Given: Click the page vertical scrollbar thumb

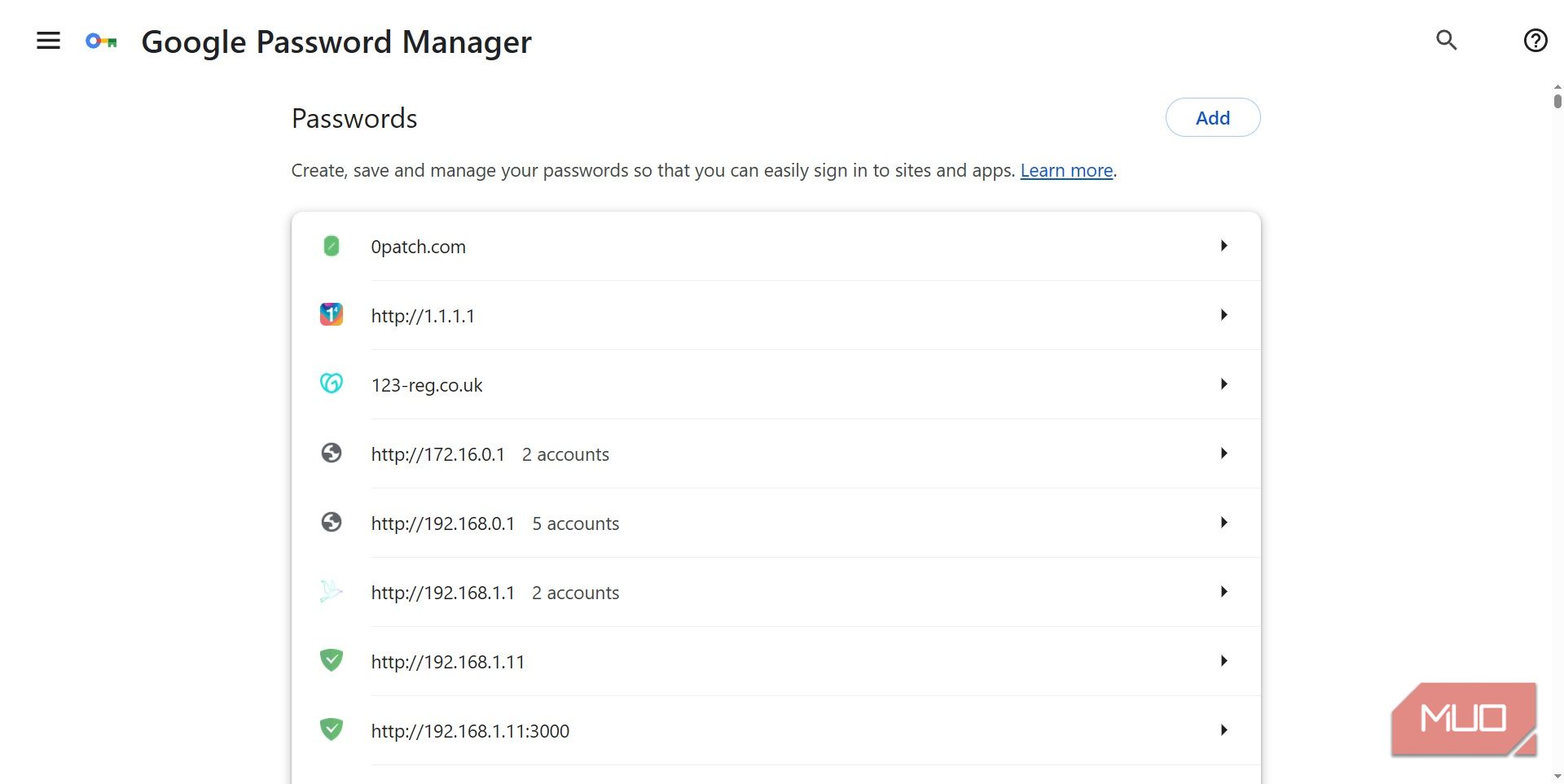Looking at the screenshot, I should click(x=1557, y=101).
